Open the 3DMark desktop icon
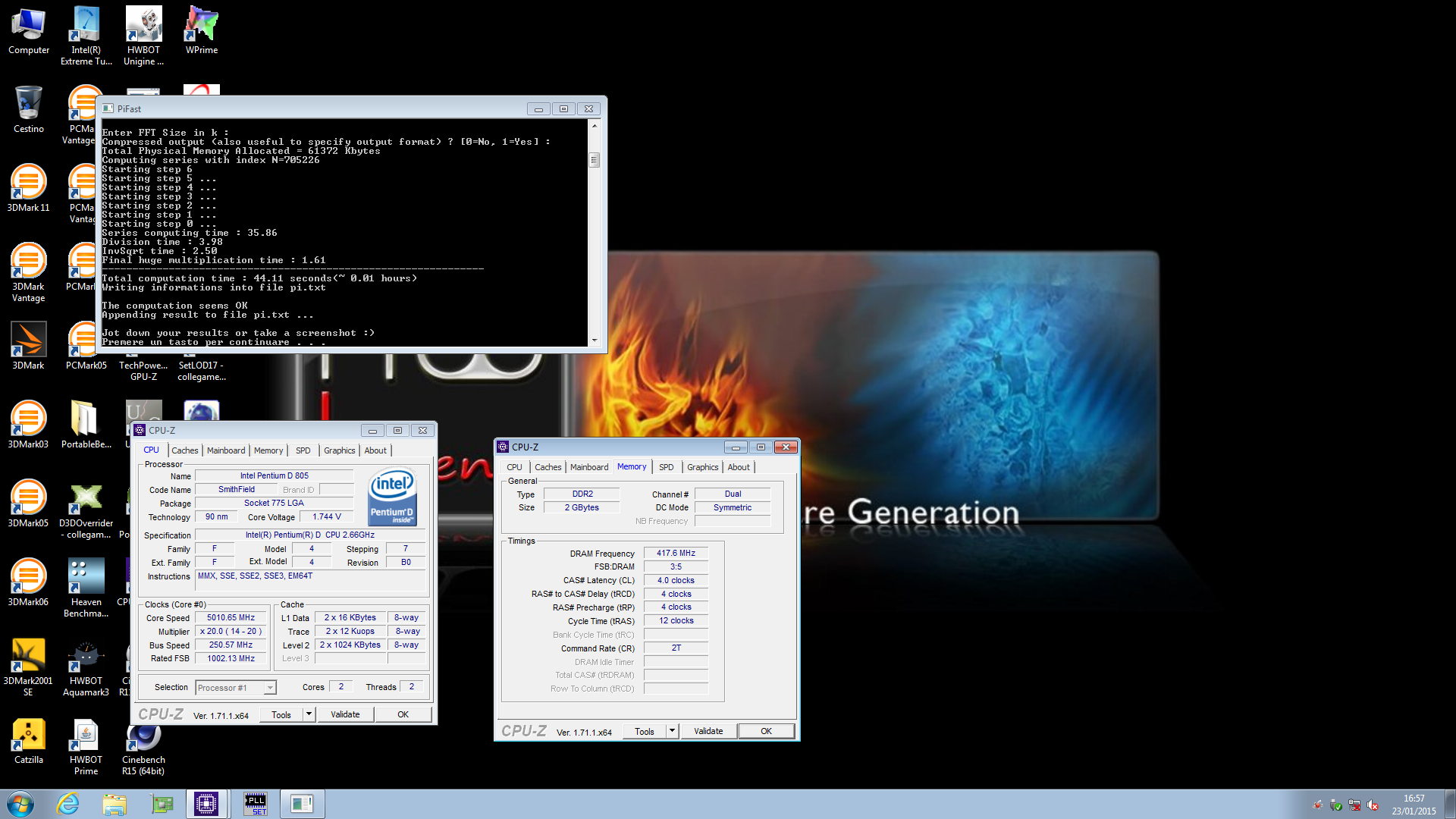1456x819 pixels. point(29,347)
